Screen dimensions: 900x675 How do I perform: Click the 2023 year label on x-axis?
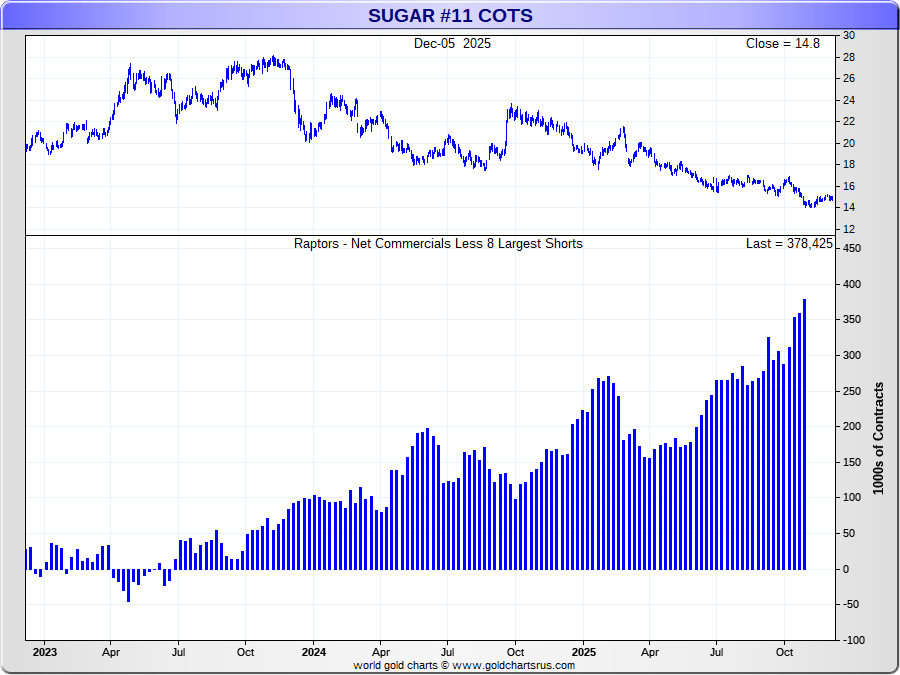pos(44,652)
